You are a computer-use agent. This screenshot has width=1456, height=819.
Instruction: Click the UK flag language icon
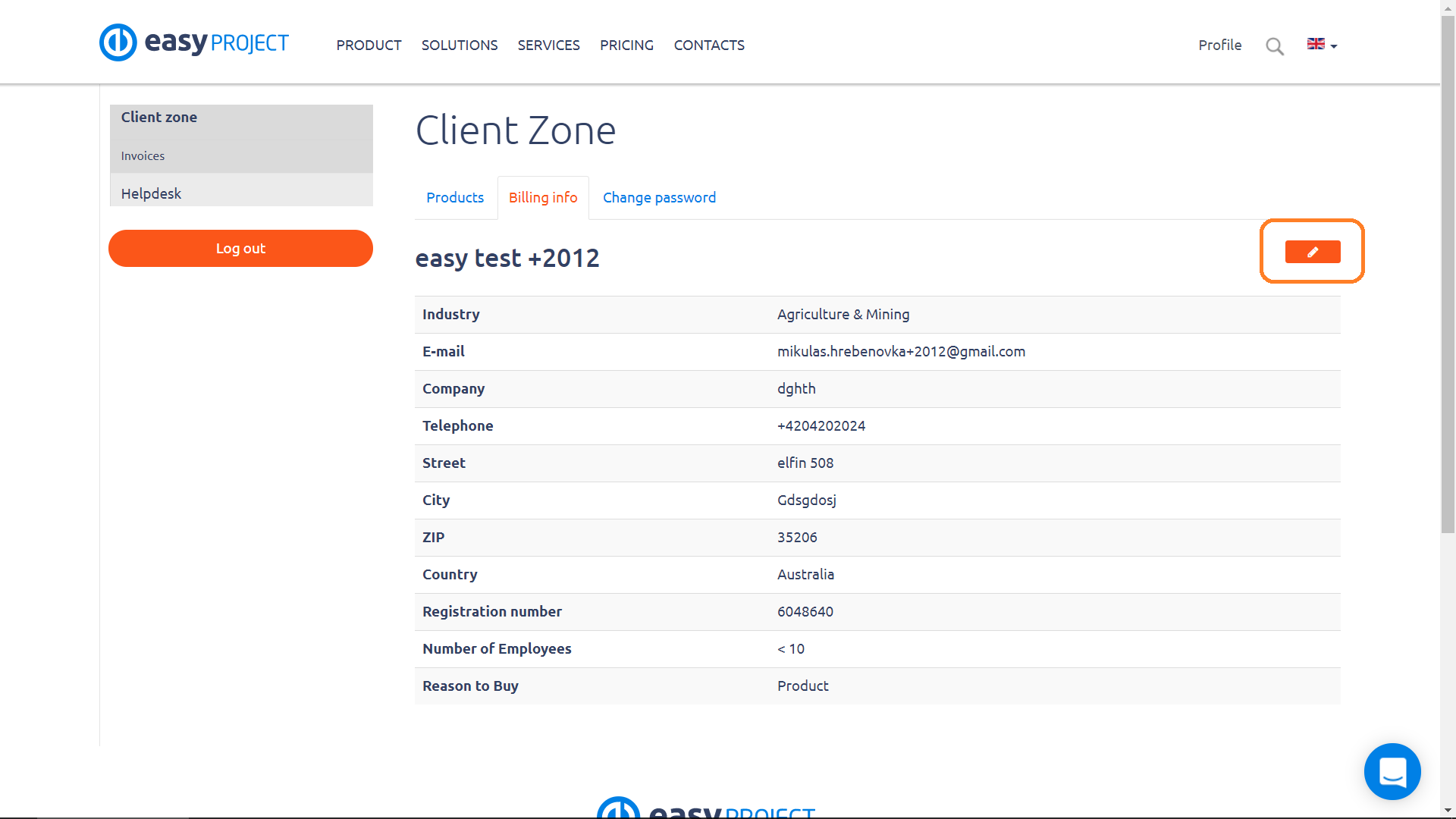(1316, 44)
